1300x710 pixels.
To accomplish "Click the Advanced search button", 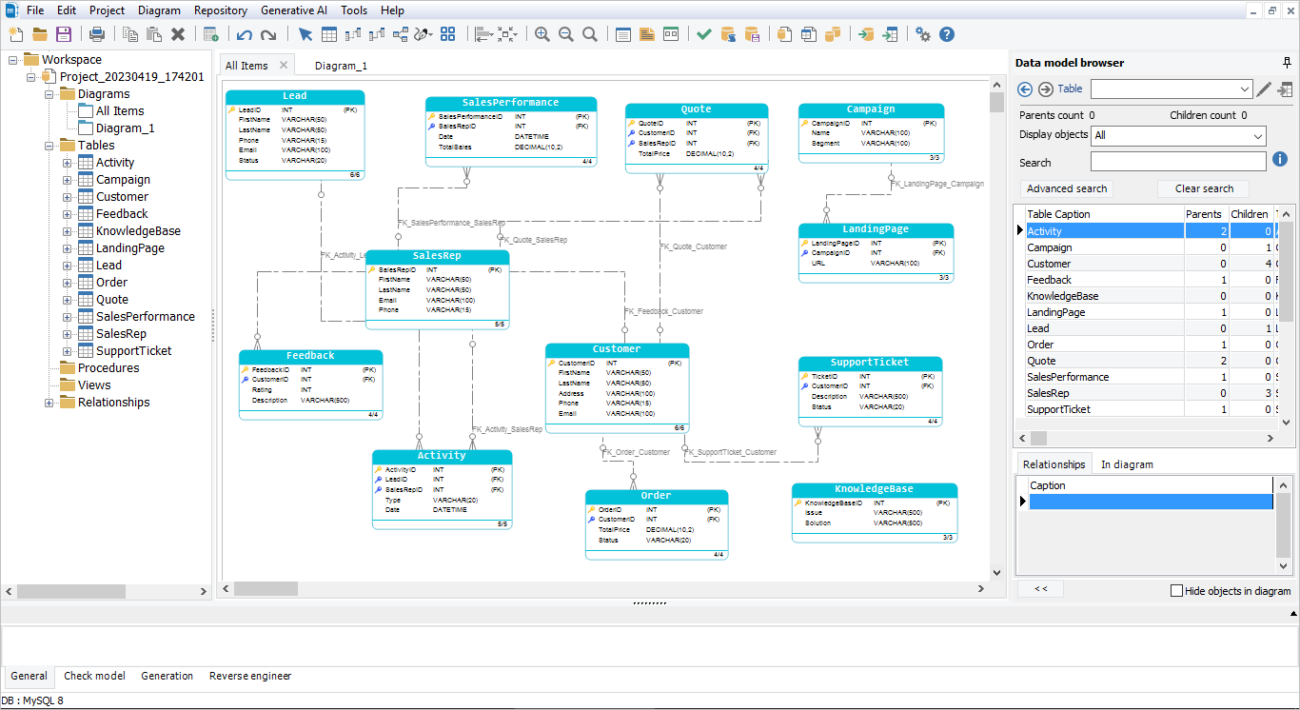I will point(1065,188).
